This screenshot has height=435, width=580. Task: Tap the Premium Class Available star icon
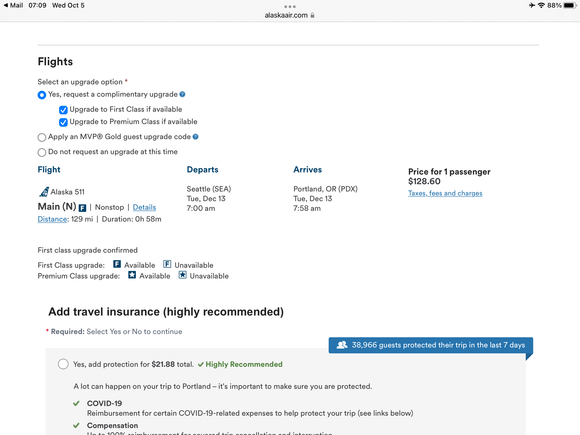(132, 275)
